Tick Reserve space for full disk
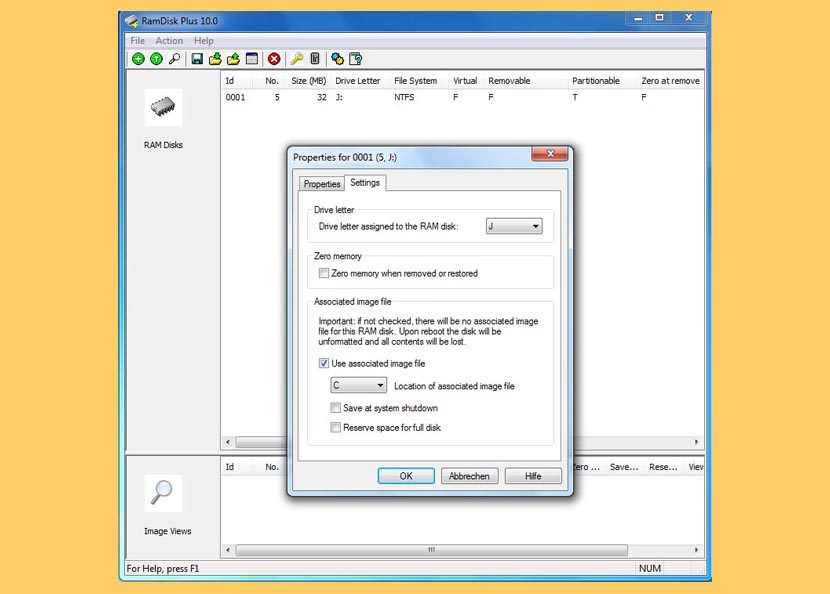Screen dimensions: 830x594 pos(336,427)
